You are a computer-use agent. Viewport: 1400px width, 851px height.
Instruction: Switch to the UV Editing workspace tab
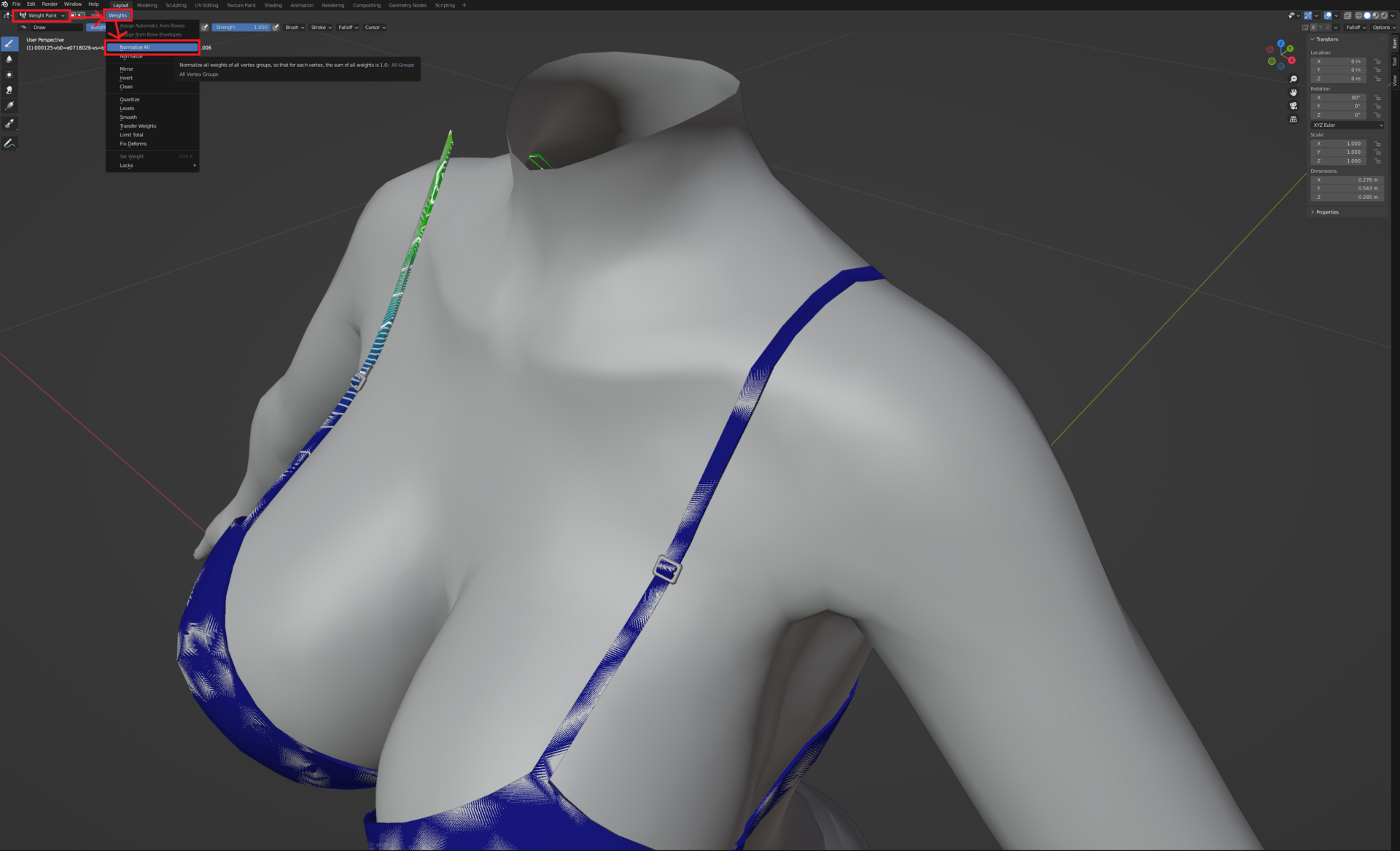point(206,5)
